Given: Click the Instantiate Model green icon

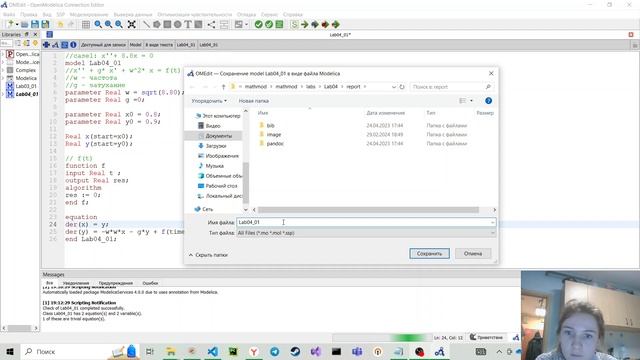Looking at the screenshot, I should (x=279, y=24).
